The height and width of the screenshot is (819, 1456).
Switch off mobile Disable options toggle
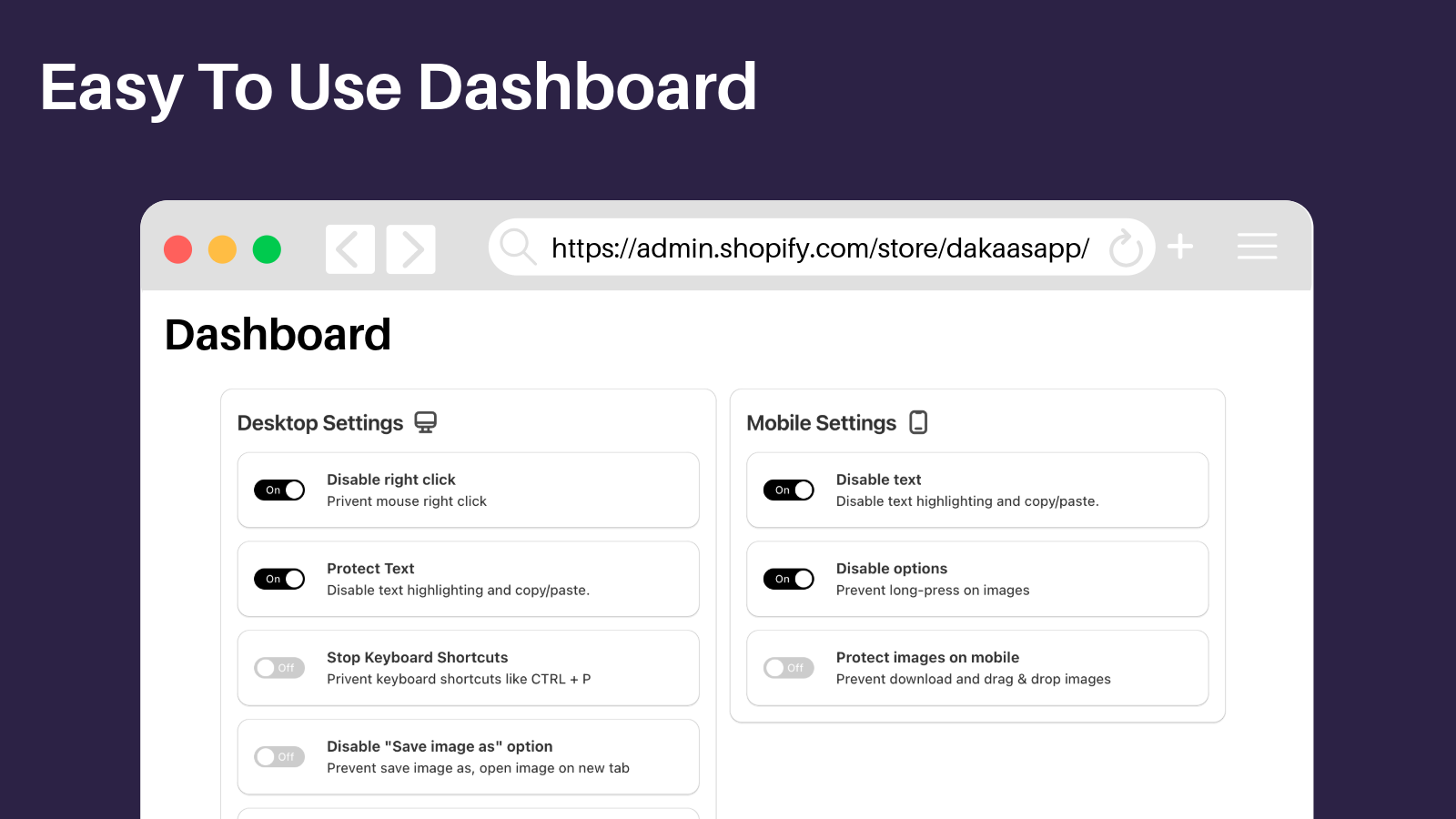point(789,579)
